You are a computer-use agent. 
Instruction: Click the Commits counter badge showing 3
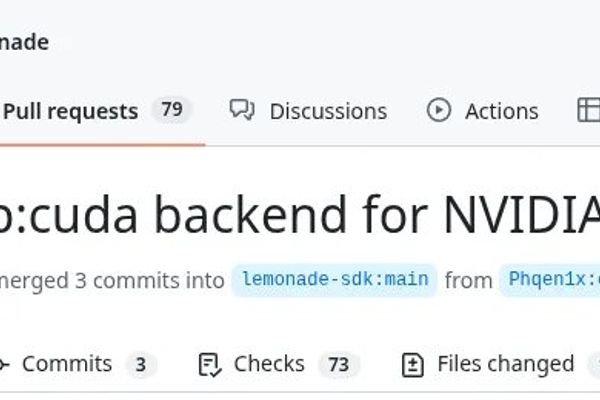141,364
